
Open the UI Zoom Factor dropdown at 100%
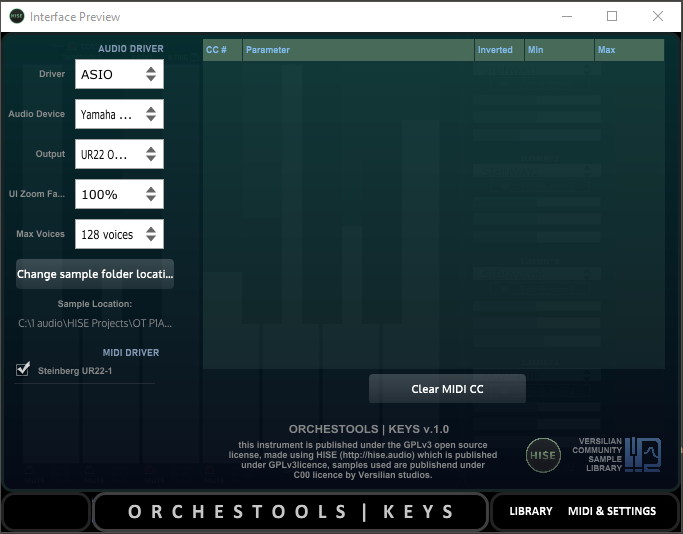coord(119,194)
